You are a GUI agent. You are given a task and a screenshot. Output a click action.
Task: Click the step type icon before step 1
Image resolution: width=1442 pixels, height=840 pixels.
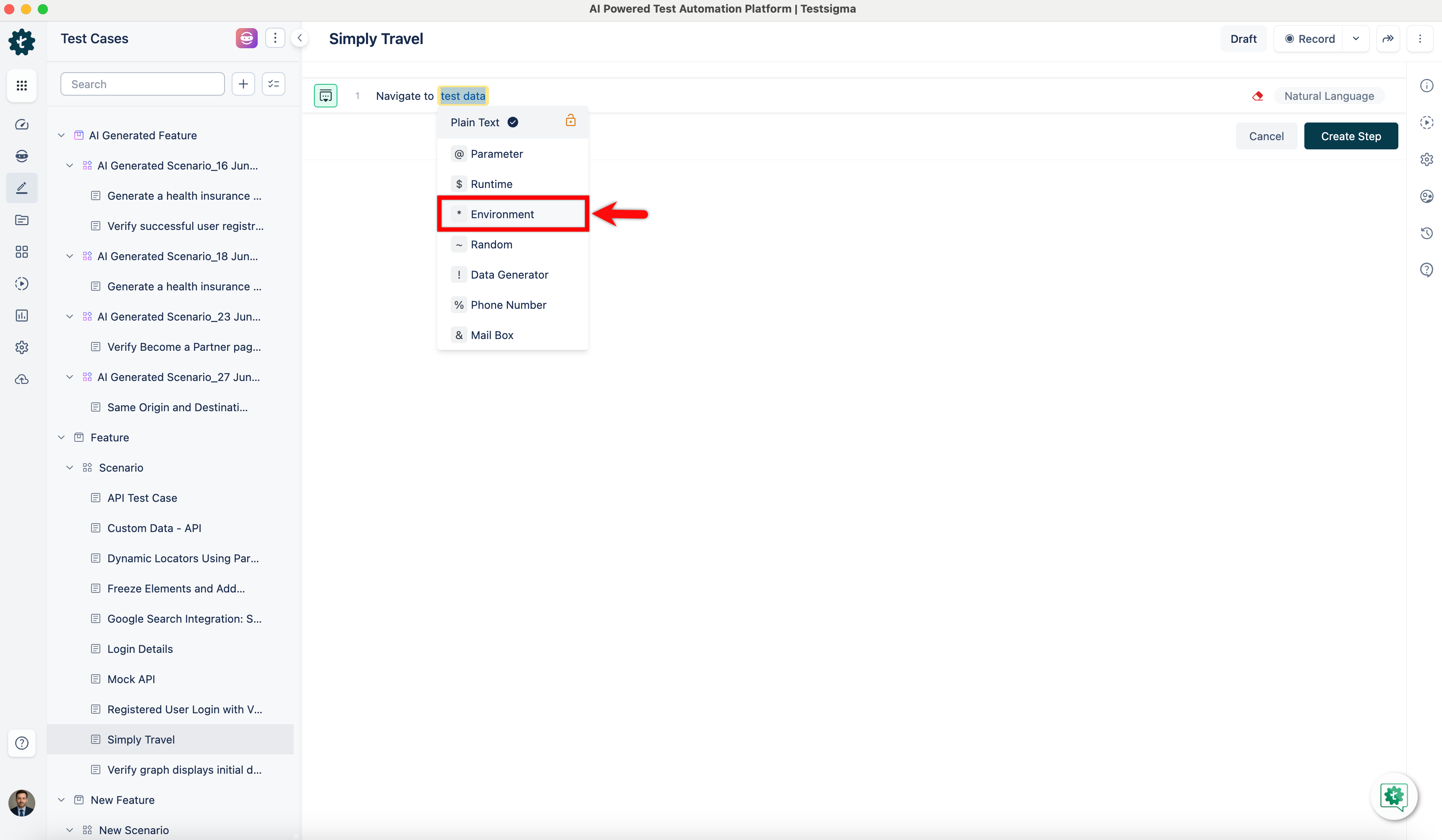[x=326, y=96]
